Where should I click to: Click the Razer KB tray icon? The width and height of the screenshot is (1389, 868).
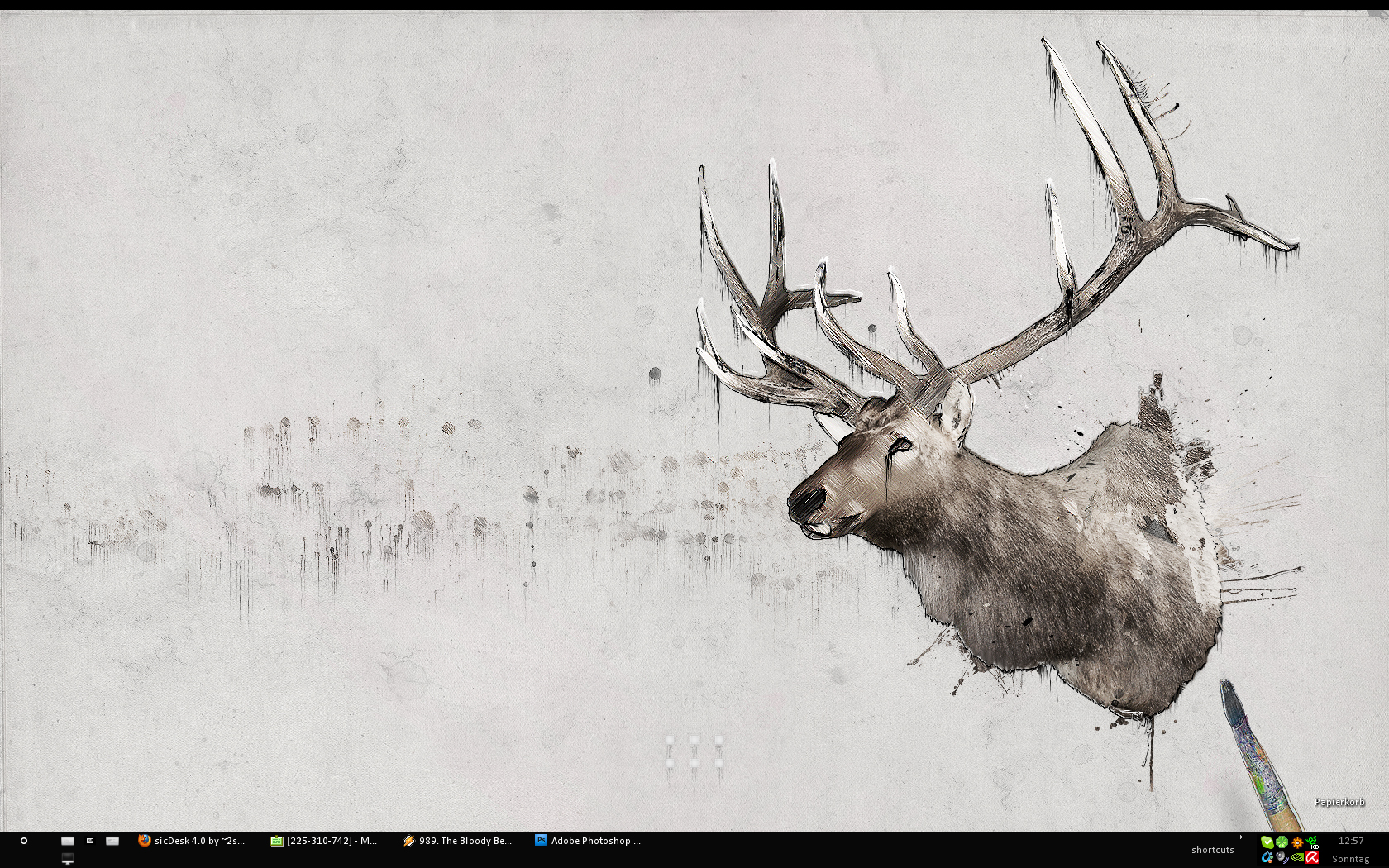coord(1312,842)
